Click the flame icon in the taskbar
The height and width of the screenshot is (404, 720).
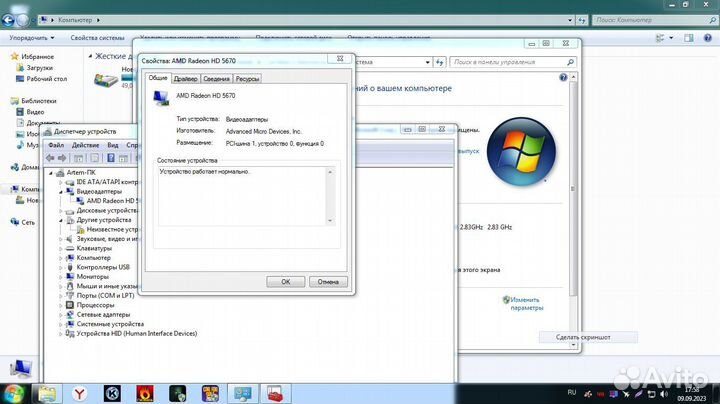(145, 393)
